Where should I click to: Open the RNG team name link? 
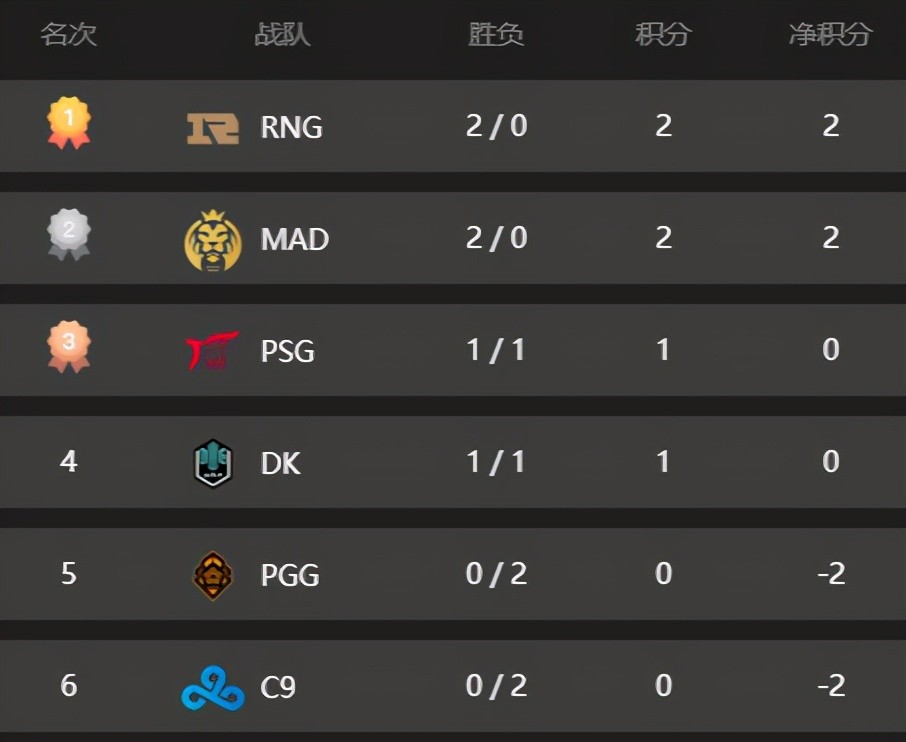pos(291,128)
